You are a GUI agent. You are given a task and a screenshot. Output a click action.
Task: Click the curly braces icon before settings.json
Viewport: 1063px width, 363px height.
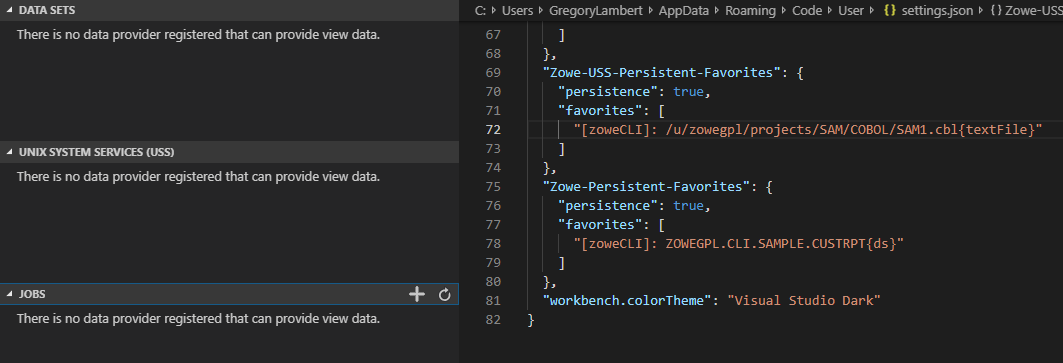(x=890, y=10)
